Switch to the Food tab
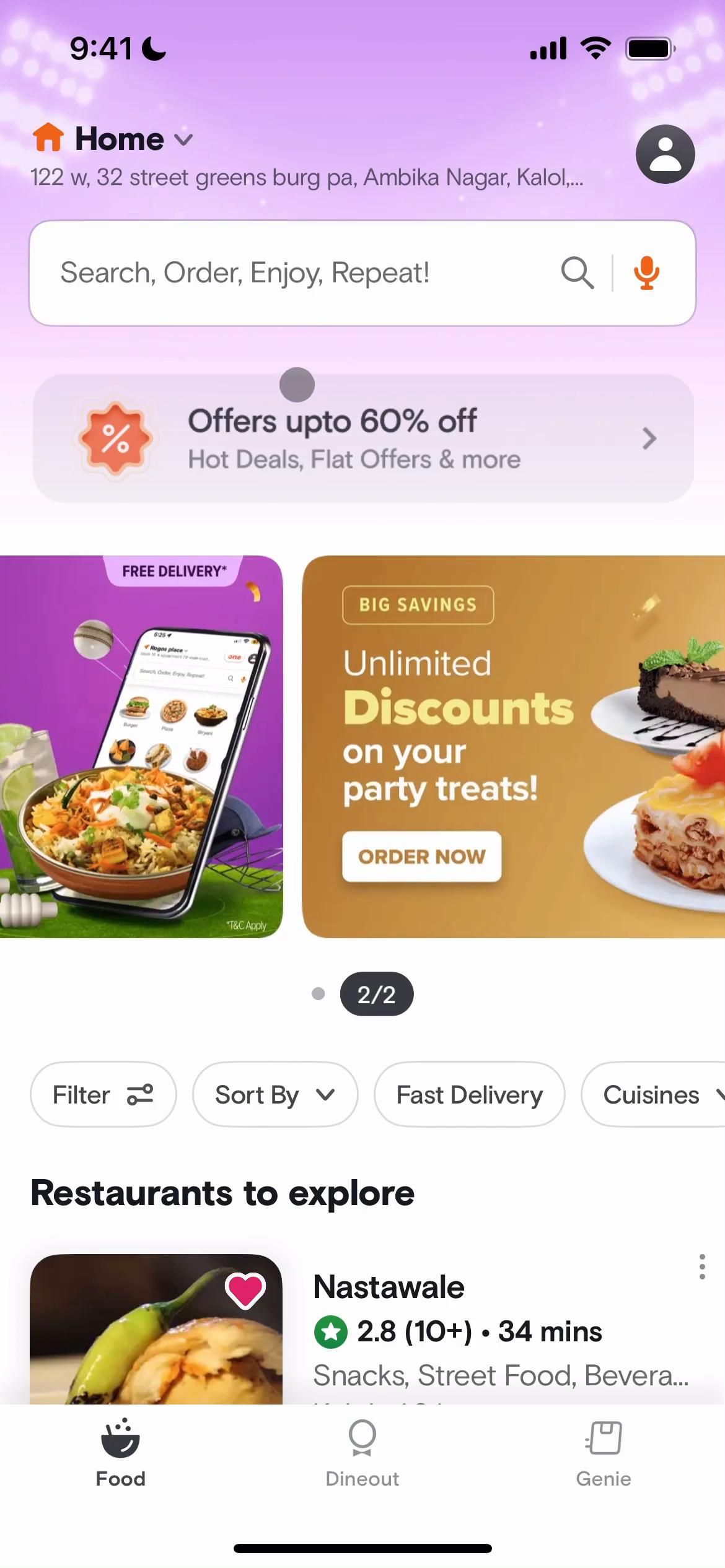 pos(120,1453)
